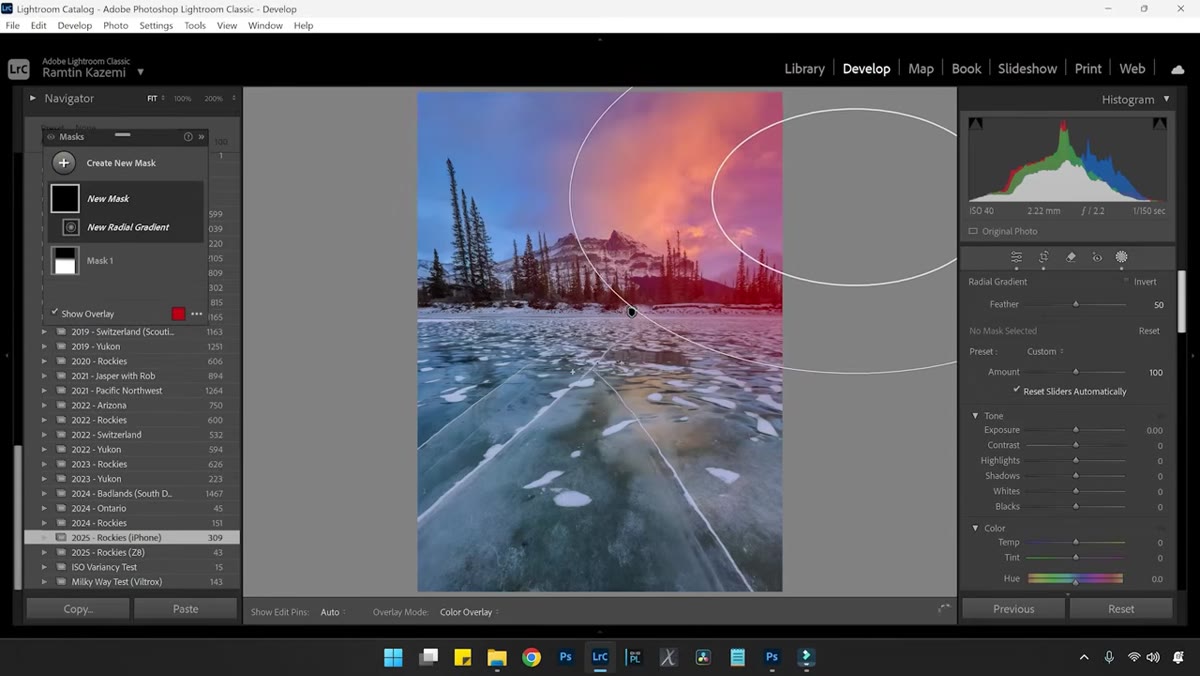The width and height of the screenshot is (1200, 676).
Task: Toggle highlight clipping indicator in Histogram
Action: 1160,123
